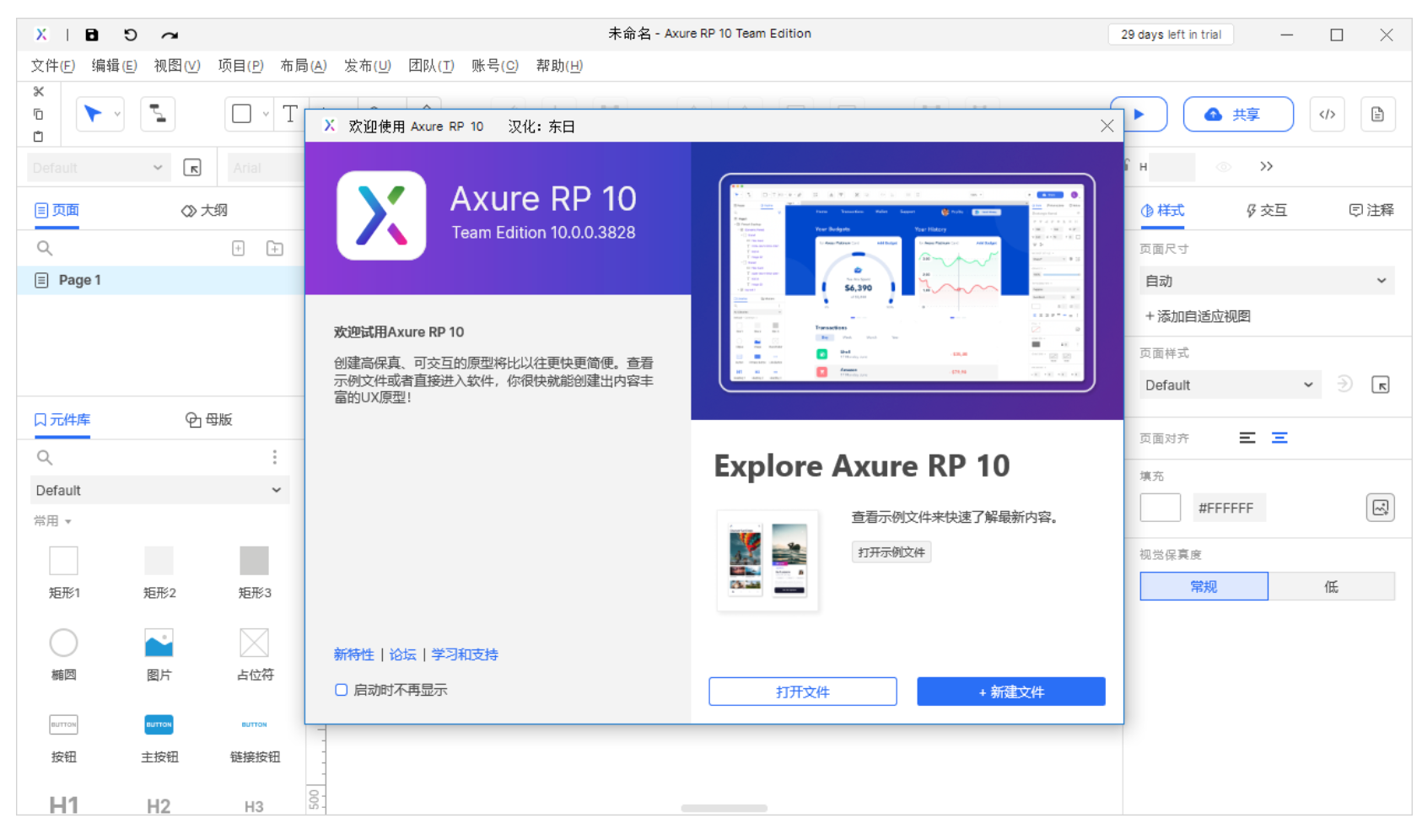1422x840 pixels.
Task: Click the 打开示例文件 button
Action: tap(891, 552)
